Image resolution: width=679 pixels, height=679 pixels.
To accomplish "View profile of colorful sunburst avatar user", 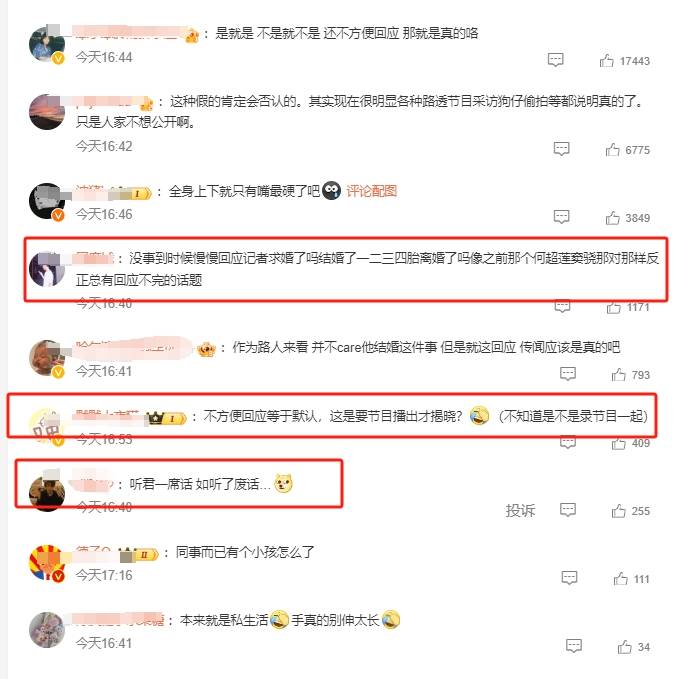I will click(47, 563).
